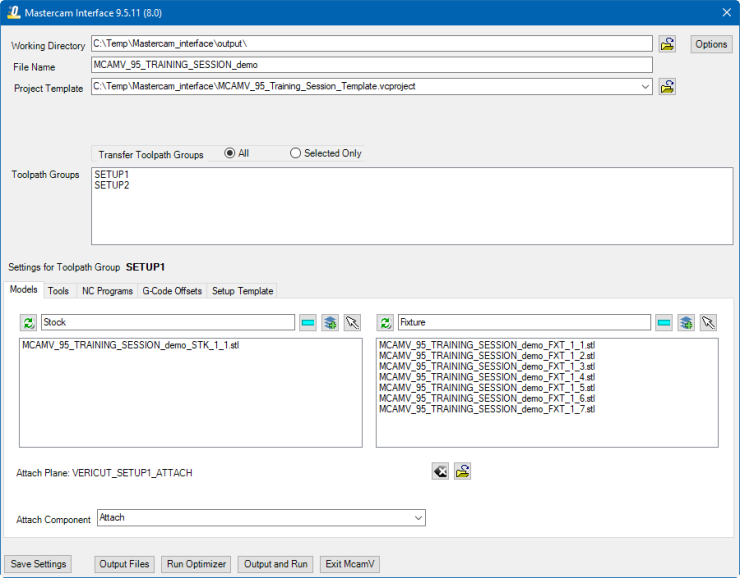Select the STK_1_1.stl stock file
This screenshot has height=578, width=740.
point(131,345)
